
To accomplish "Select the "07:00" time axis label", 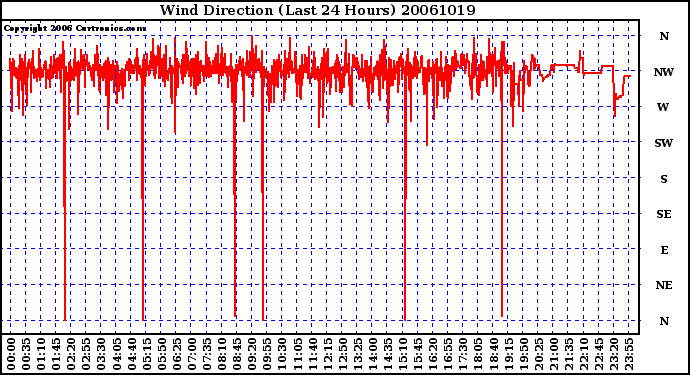I will [192, 354].
